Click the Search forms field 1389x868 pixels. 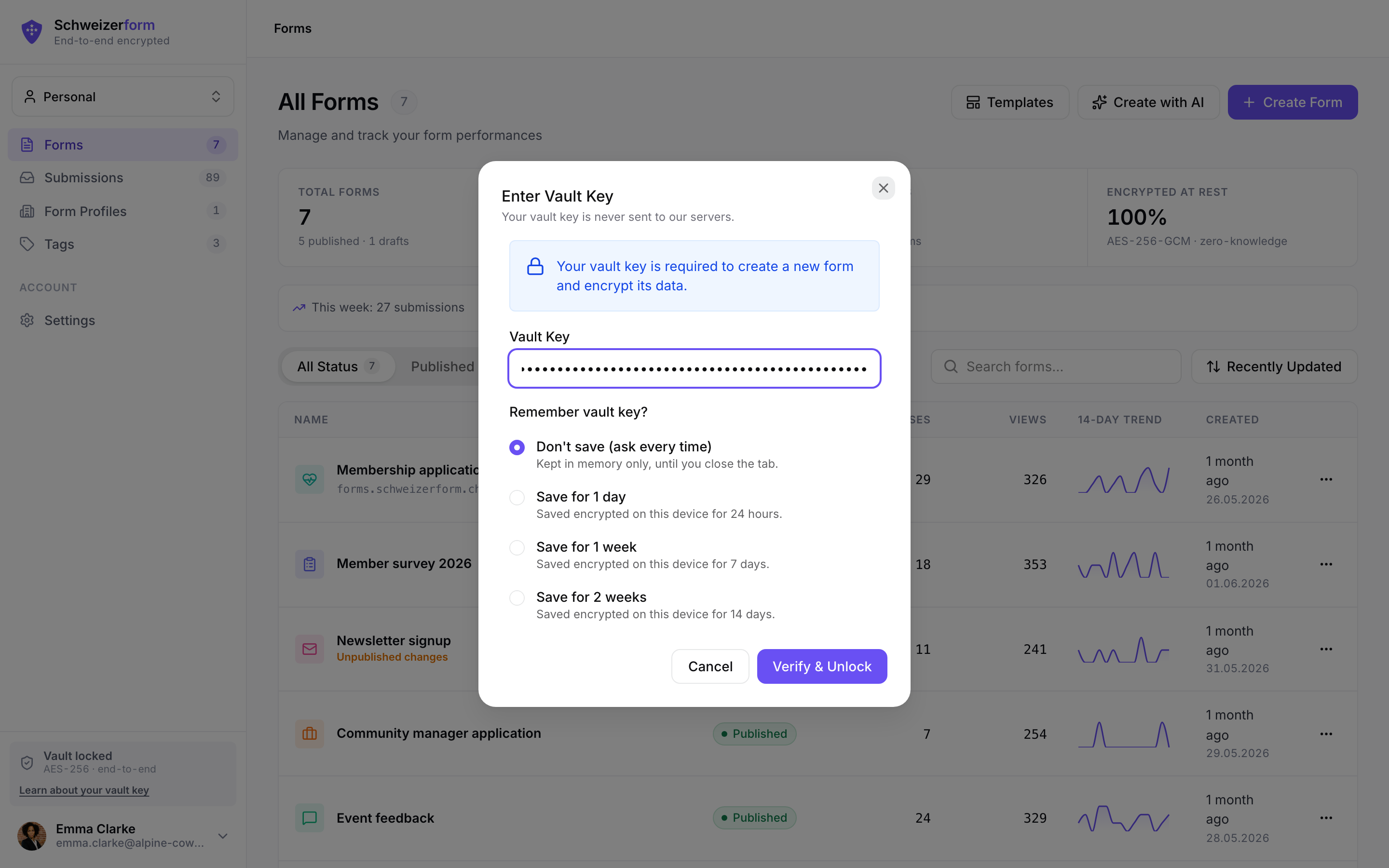(1056, 366)
